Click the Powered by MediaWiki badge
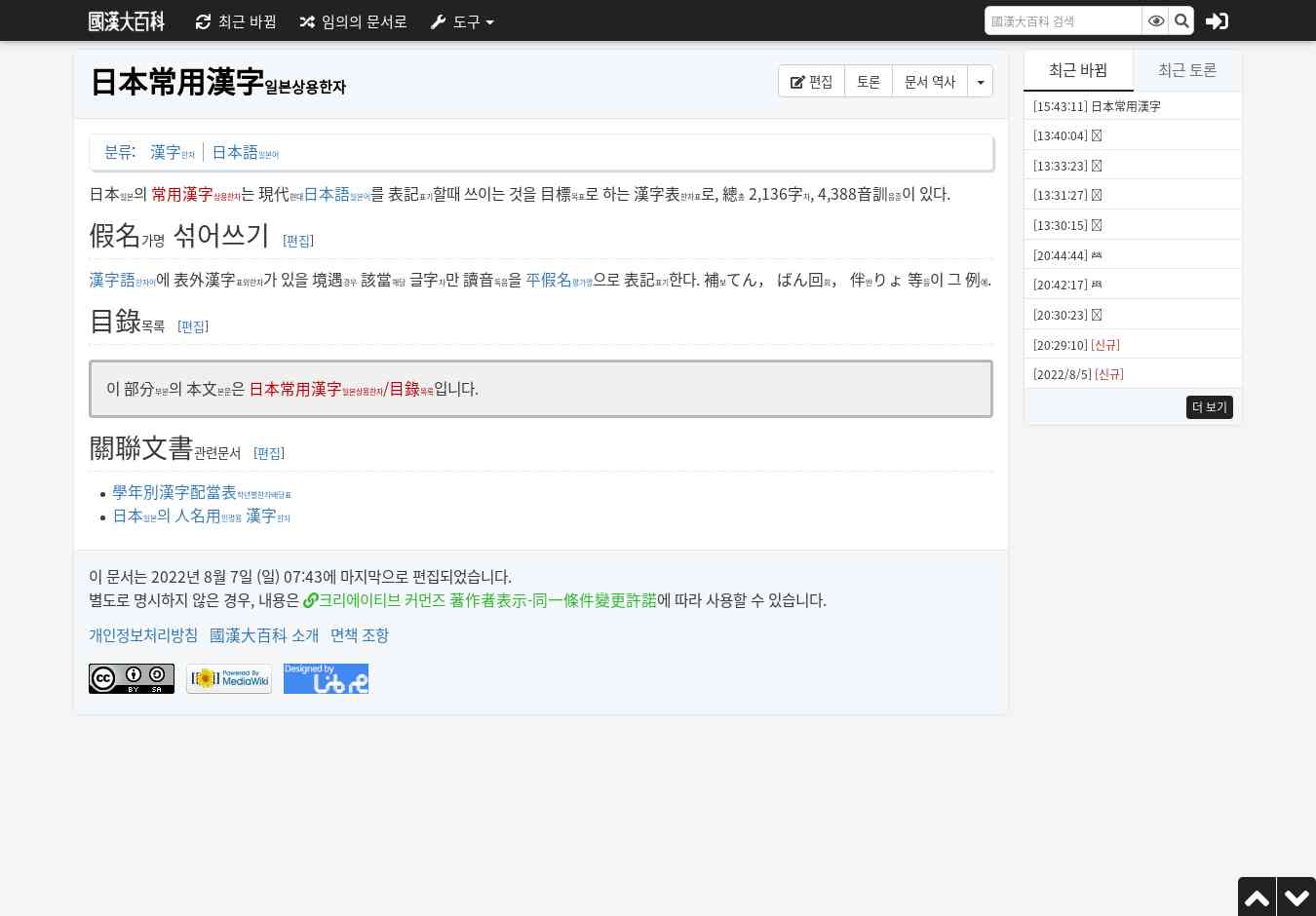 point(228,678)
